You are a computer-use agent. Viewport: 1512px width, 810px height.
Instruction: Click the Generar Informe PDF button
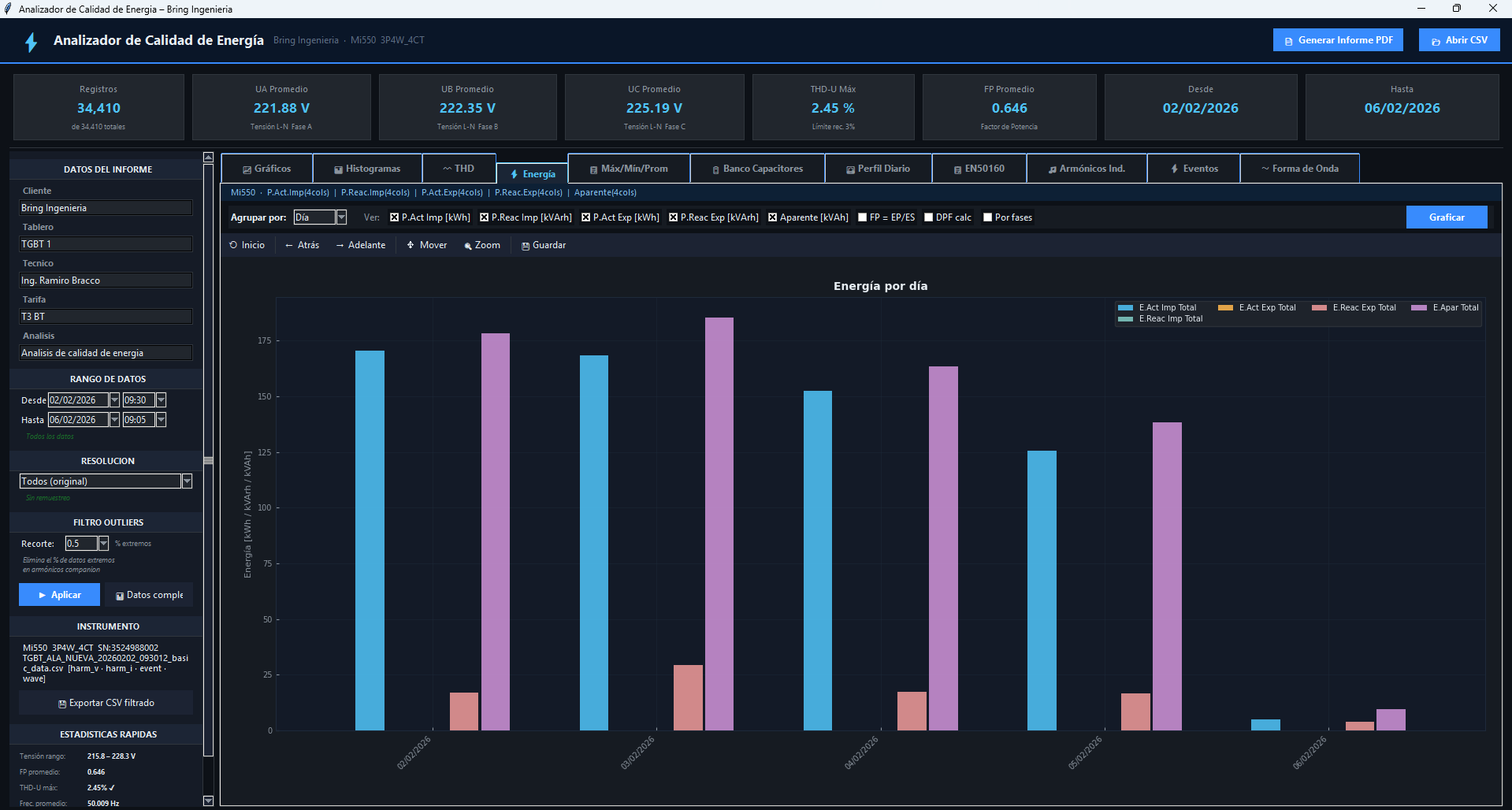point(1337,40)
